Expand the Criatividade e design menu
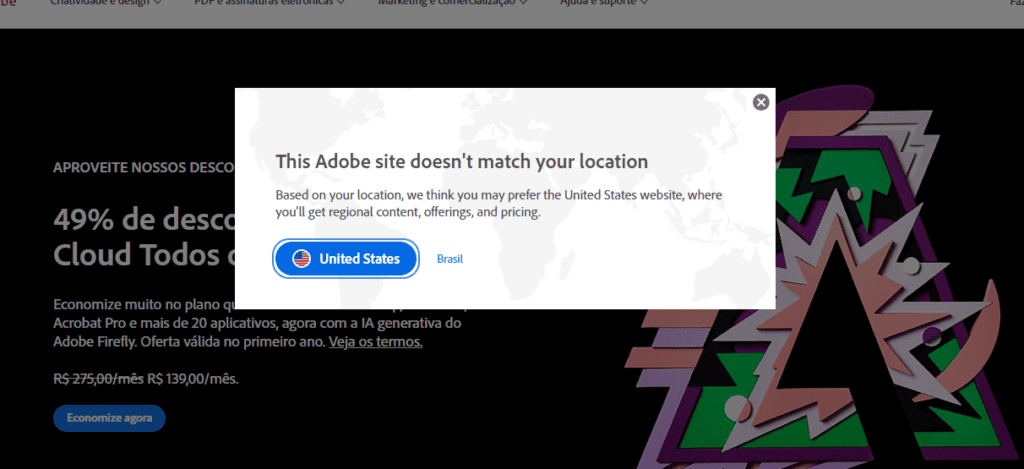Image resolution: width=1024 pixels, height=469 pixels. pos(106,3)
